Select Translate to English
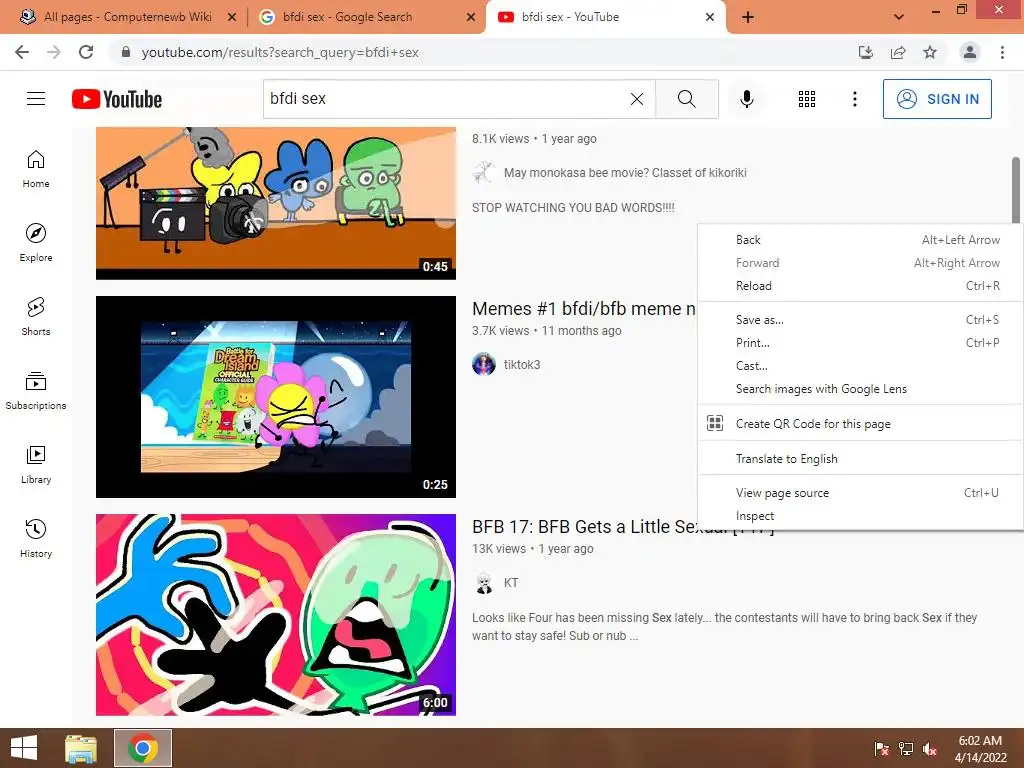The width and height of the screenshot is (1024, 768). point(860,458)
